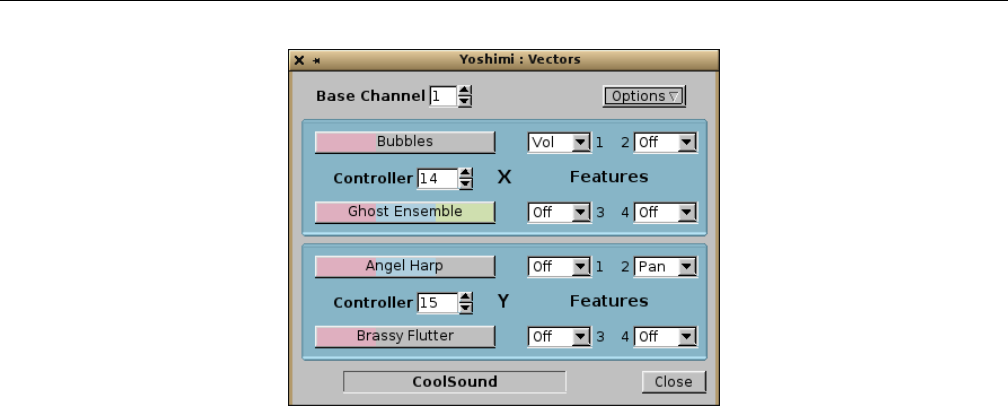Open Y feature 3 Off dropdown
1008x406 pixels.
click(x=559, y=337)
